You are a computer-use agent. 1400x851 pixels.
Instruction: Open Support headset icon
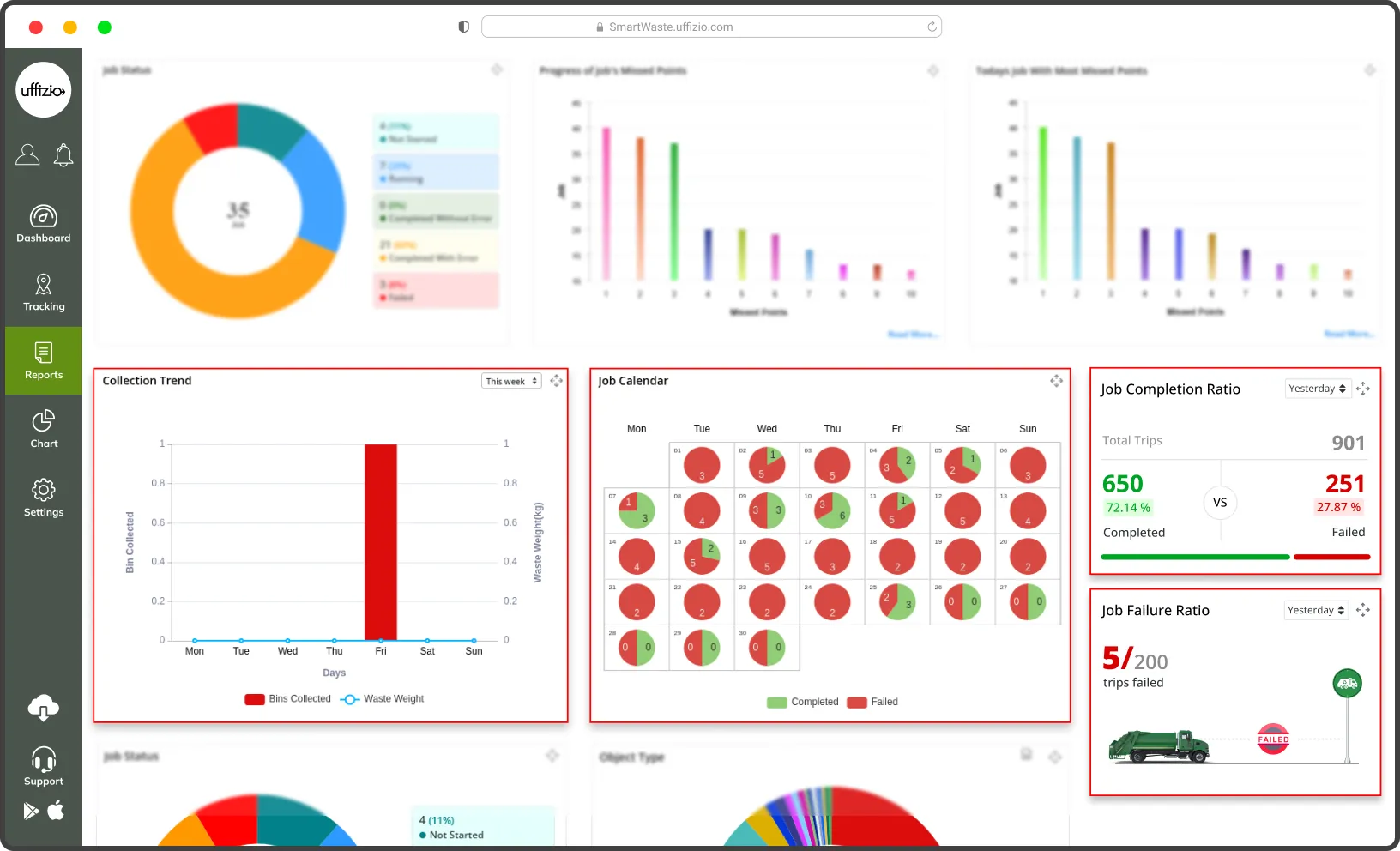44,760
